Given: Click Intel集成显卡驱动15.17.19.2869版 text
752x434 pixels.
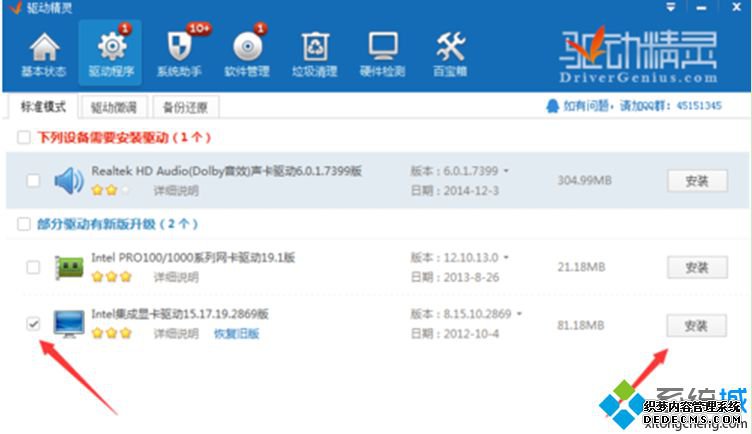Looking at the screenshot, I should pos(180,314).
